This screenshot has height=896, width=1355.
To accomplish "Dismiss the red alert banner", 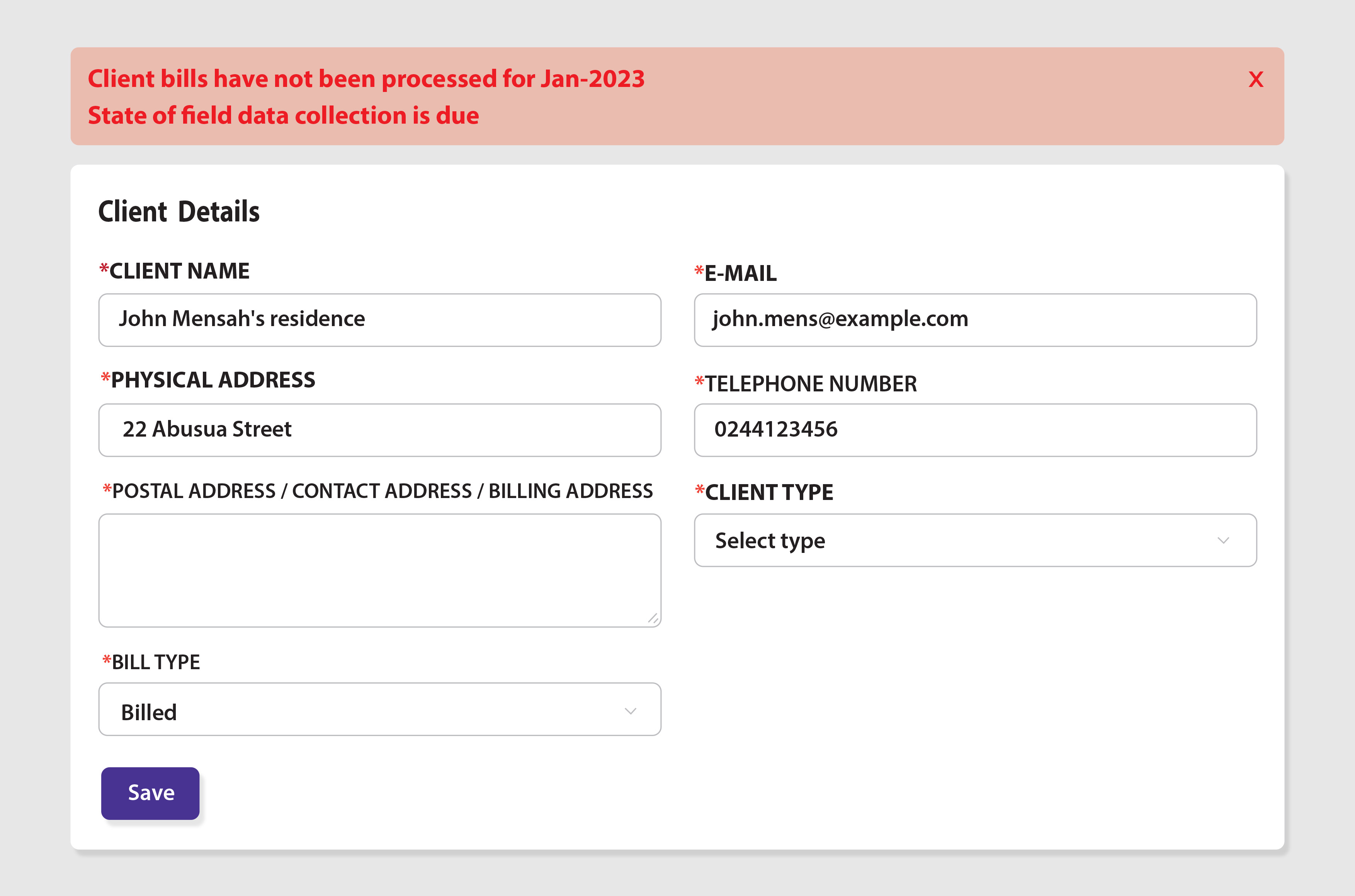I will (x=1256, y=80).
